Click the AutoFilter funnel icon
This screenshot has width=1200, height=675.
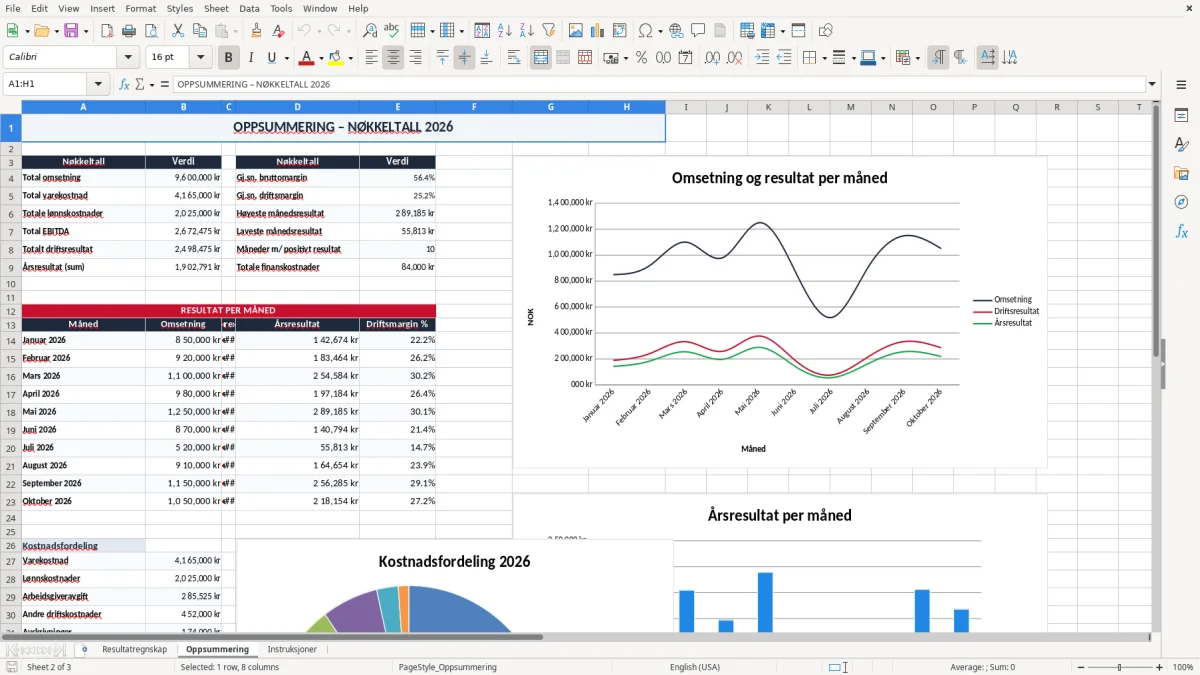click(x=548, y=31)
